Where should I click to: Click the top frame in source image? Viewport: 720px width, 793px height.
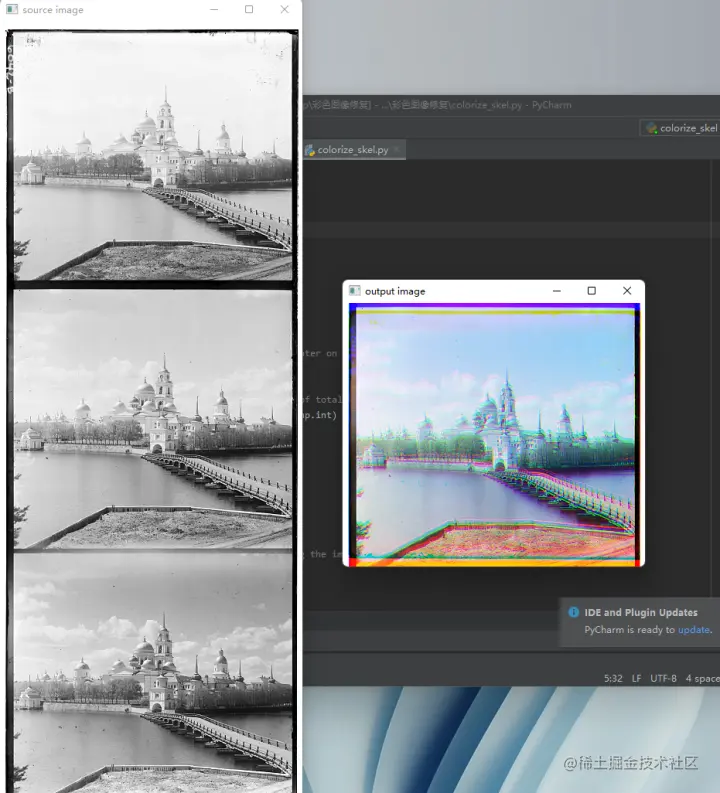[x=153, y=156]
